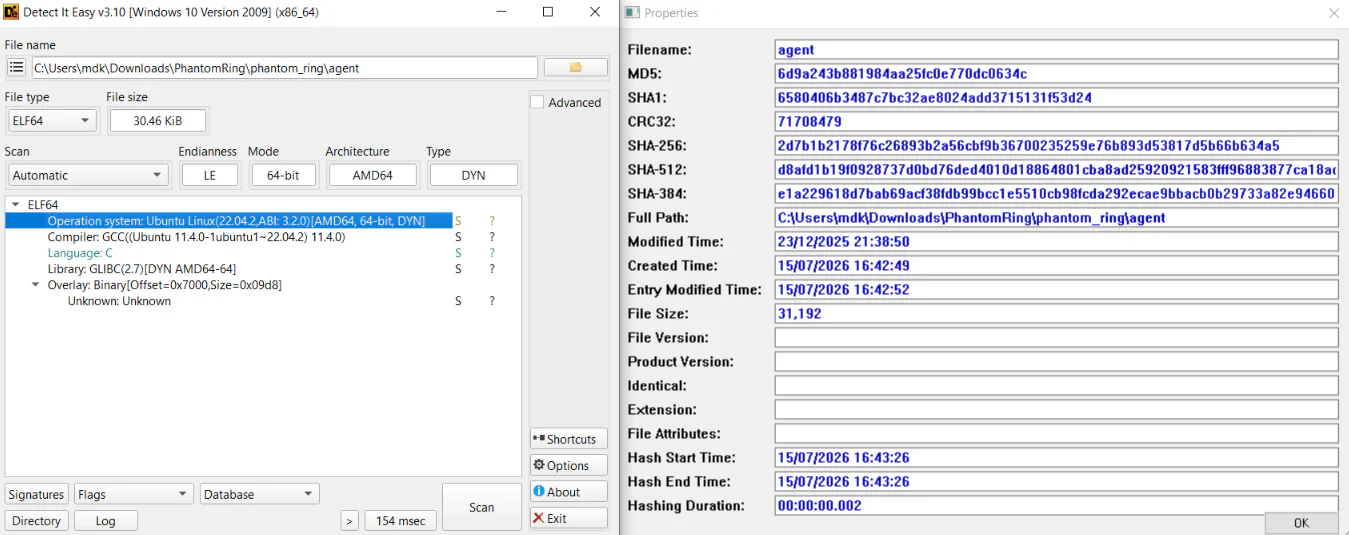Click the Scan button

pyautogui.click(x=482, y=507)
